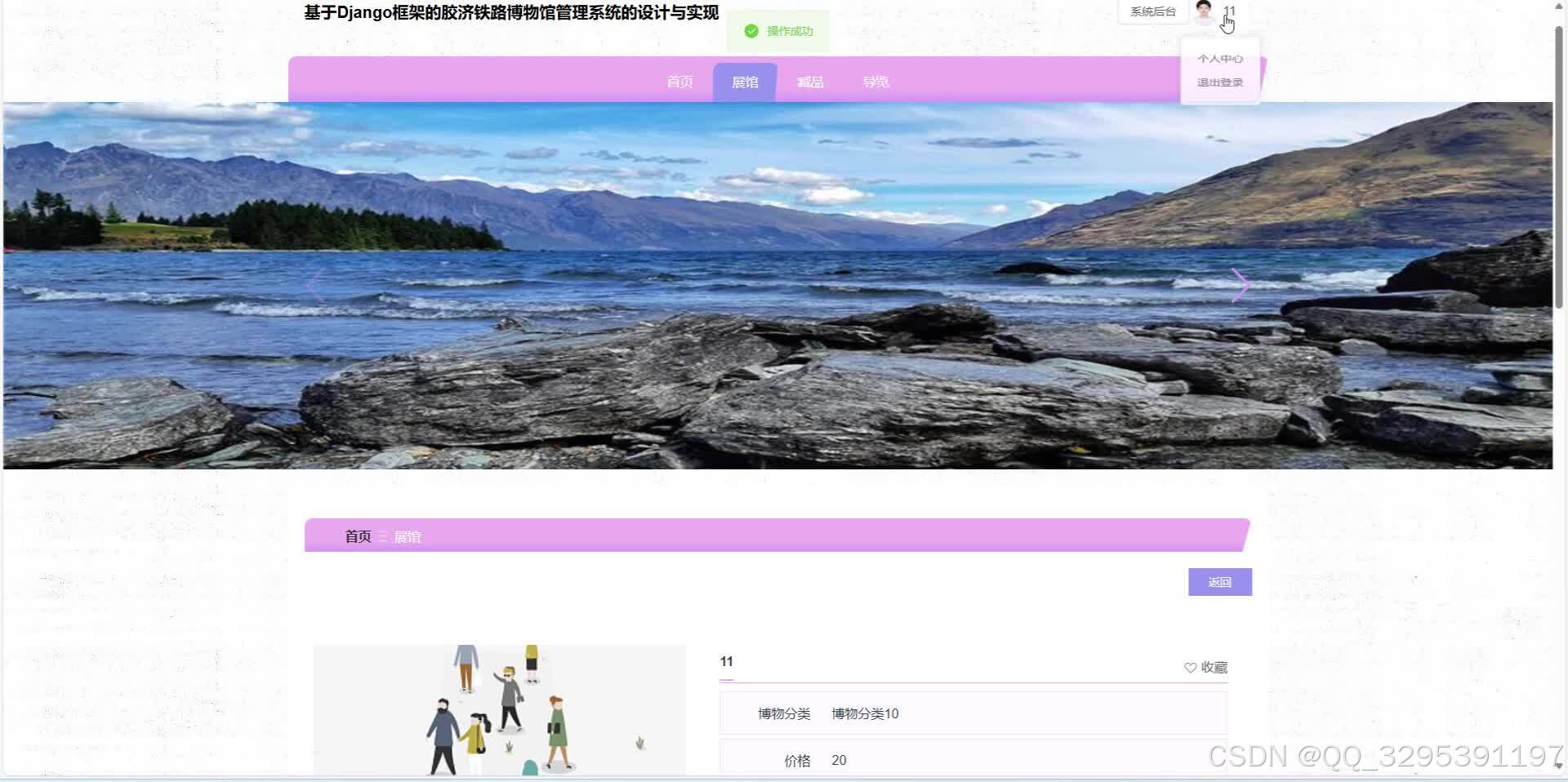Open the 个人中心 entry in the user menu
1568x782 pixels.
[x=1220, y=58]
